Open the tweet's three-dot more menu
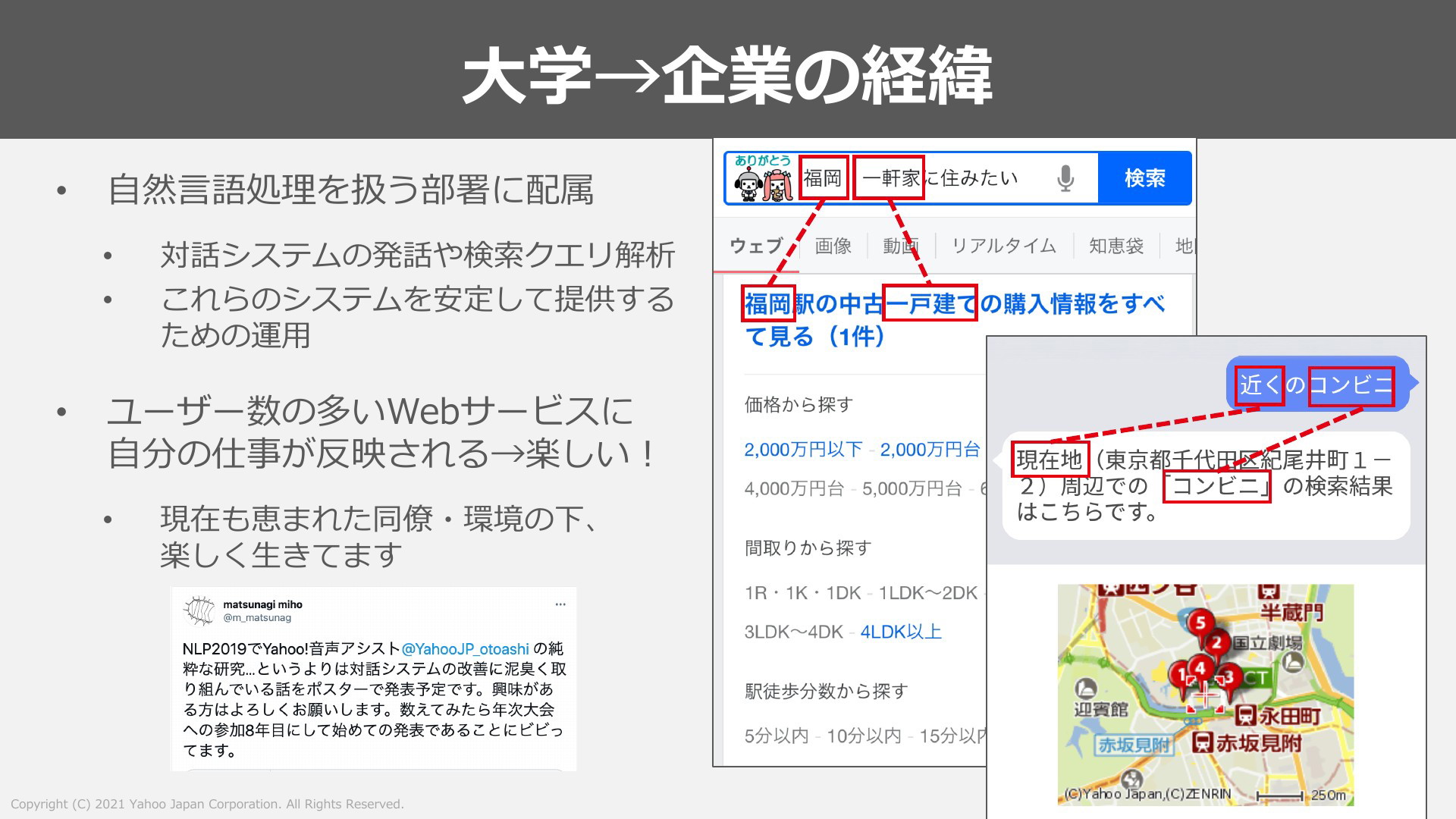The height and width of the screenshot is (819, 1456). click(560, 604)
